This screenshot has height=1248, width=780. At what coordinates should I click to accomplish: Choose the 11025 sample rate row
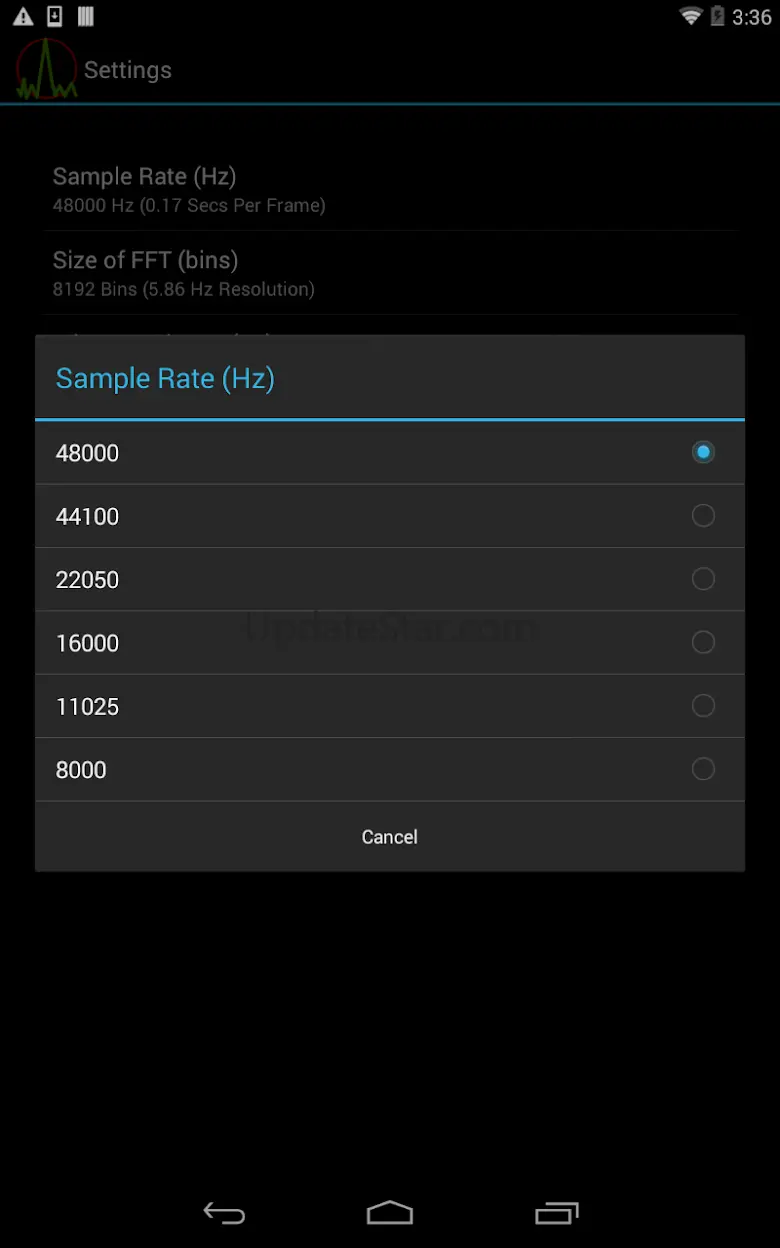coord(389,706)
